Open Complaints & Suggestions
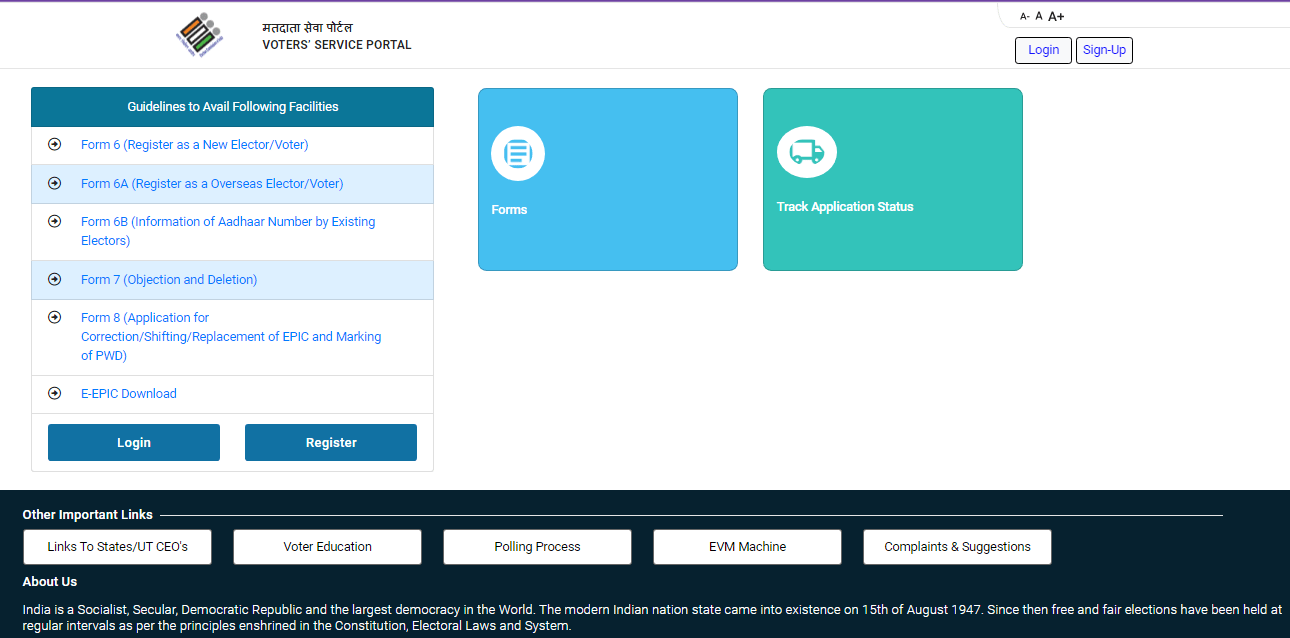 tap(957, 547)
